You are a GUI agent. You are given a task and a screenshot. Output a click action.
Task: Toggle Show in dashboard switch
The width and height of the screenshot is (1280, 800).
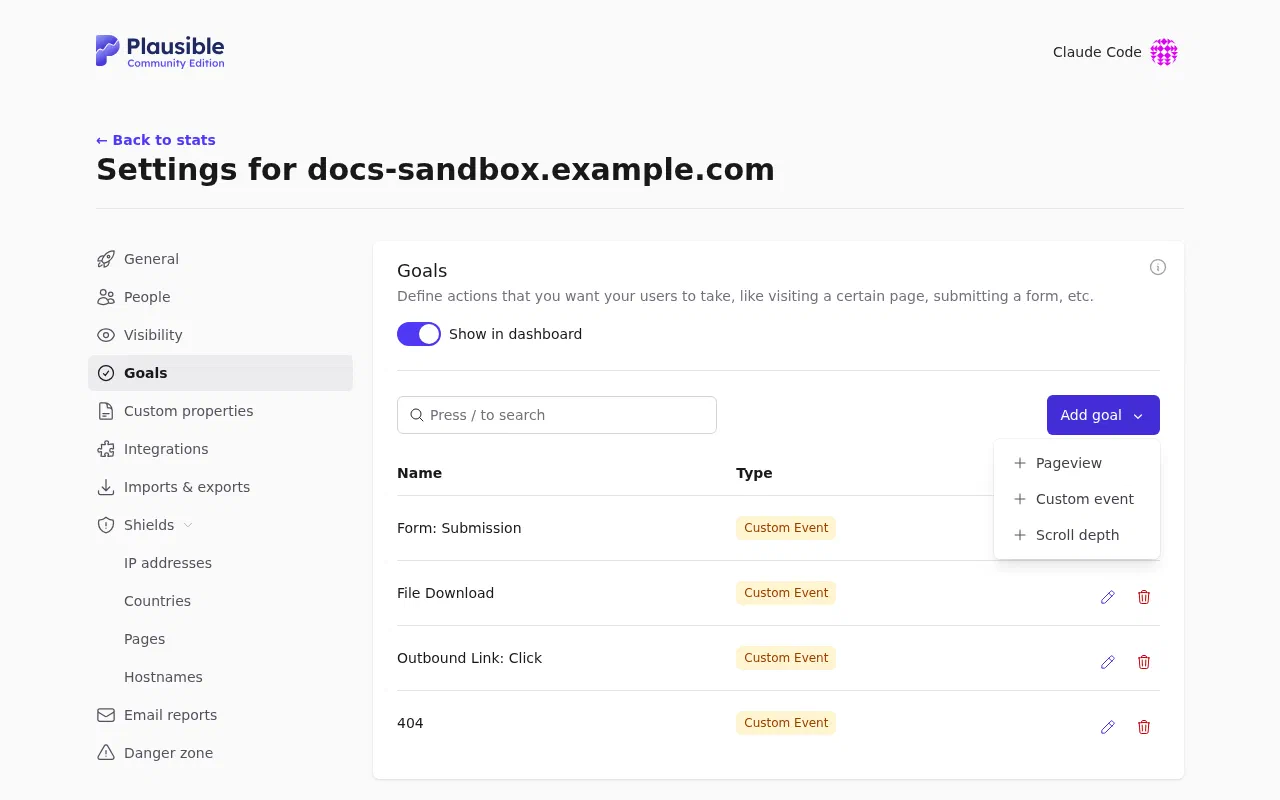pos(419,334)
